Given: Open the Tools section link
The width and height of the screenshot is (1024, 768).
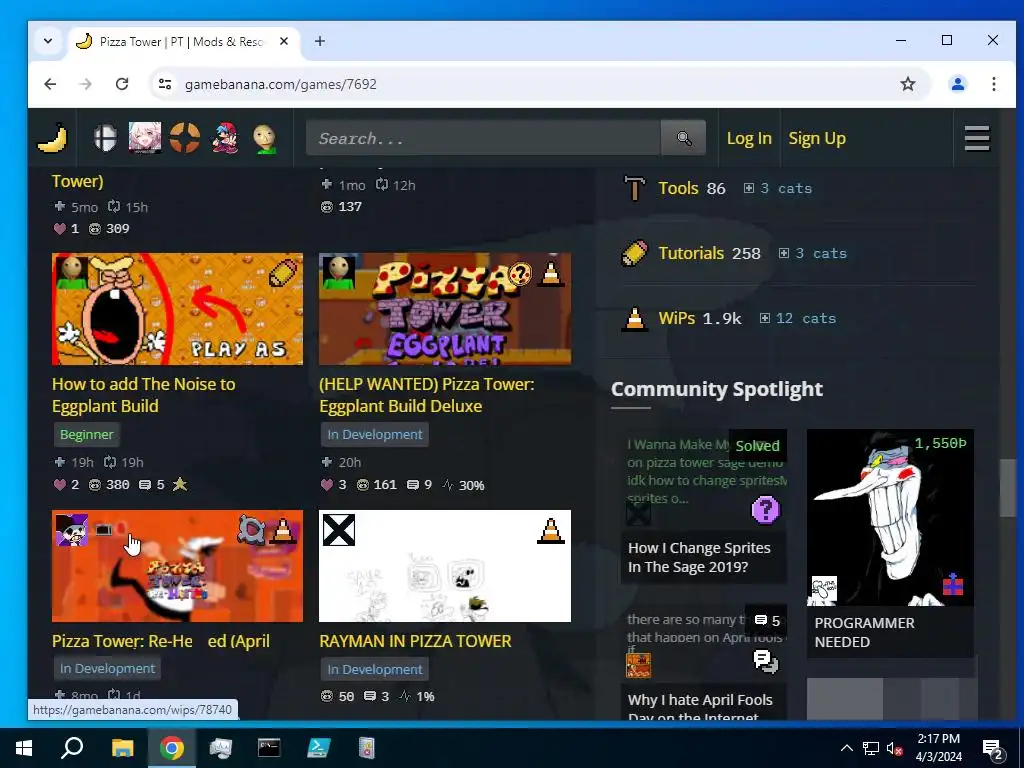Looking at the screenshot, I should (679, 188).
